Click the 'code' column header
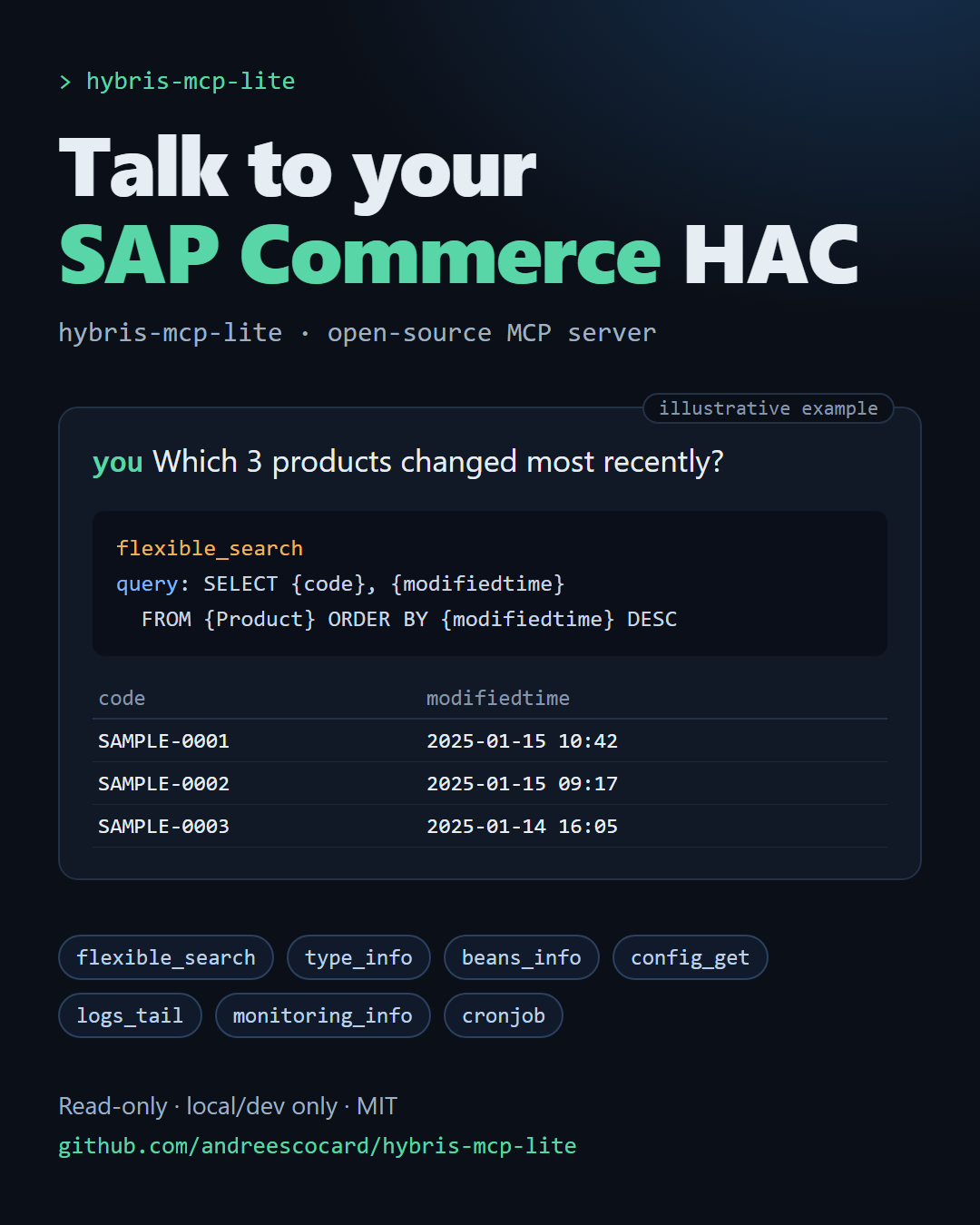The image size is (980, 1225). click(x=122, y=698)
